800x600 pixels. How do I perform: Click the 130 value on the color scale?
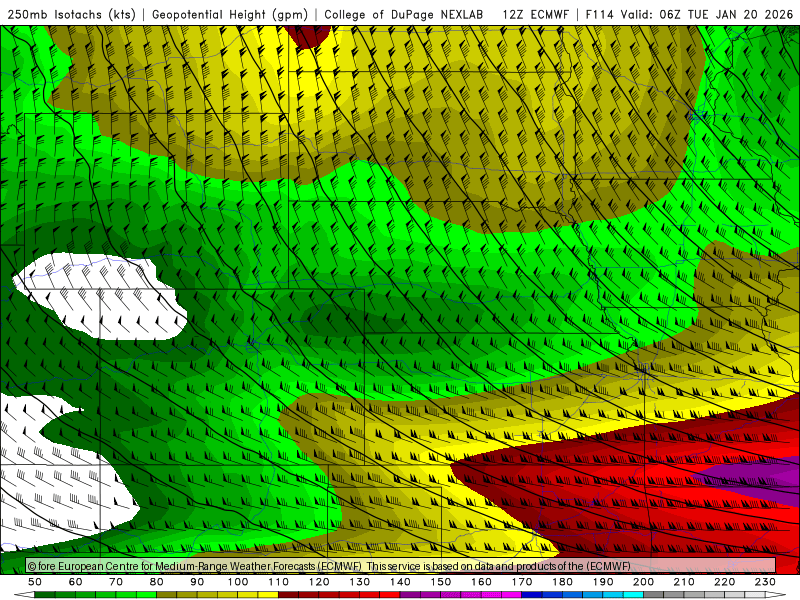360,582
